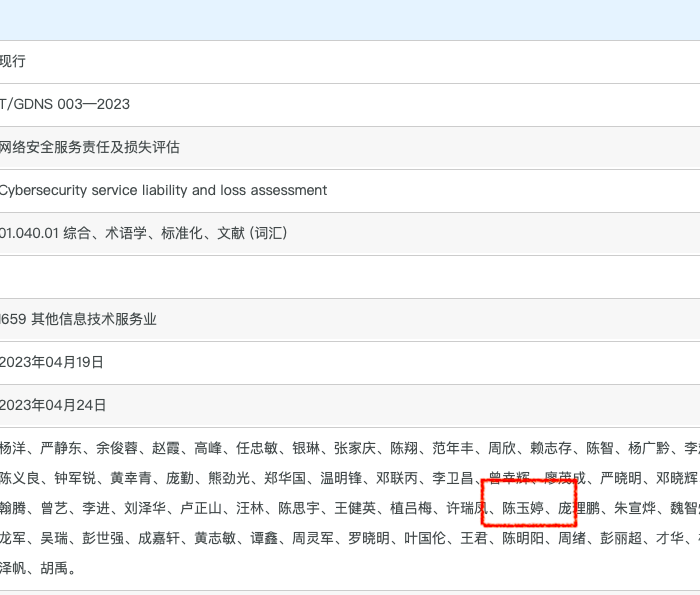Click the drafter name 叶国伦
This screenshot has height=595, width=700.
[x=425, y=538]
